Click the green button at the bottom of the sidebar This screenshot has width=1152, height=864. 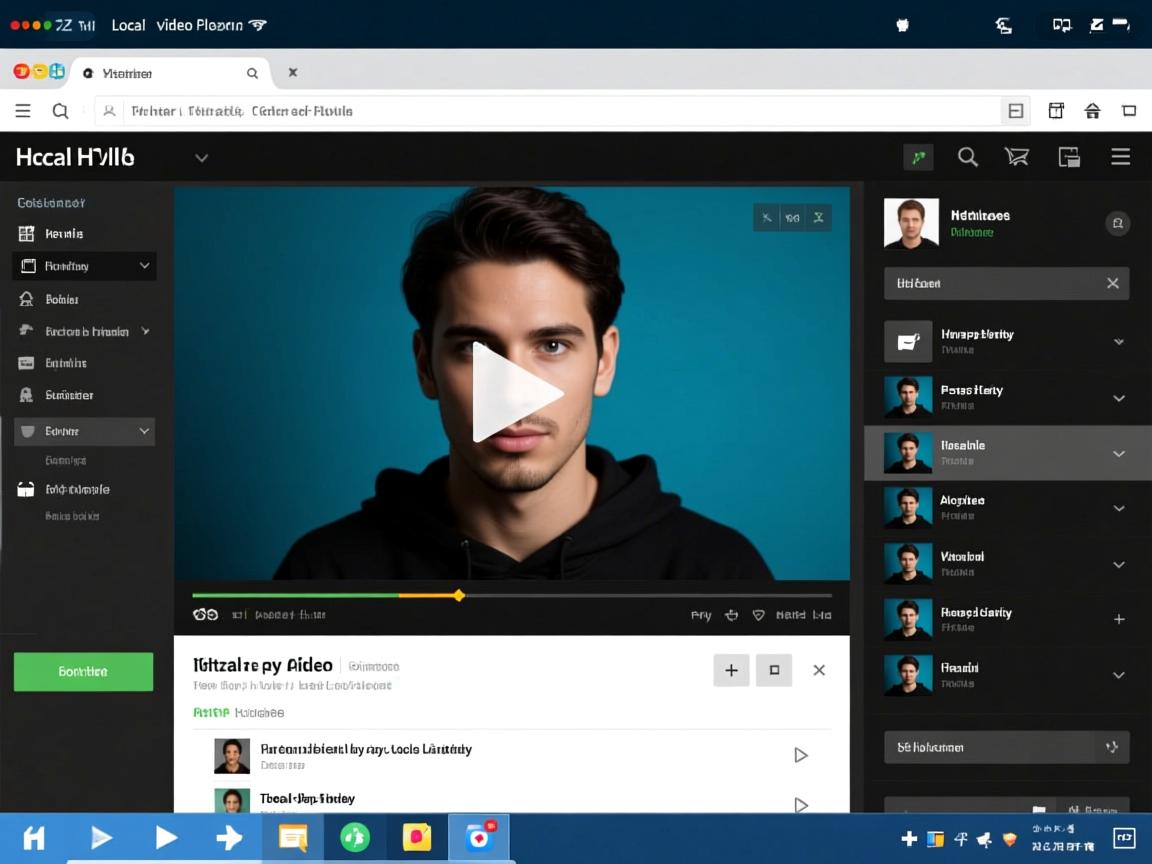pos(83,672)
